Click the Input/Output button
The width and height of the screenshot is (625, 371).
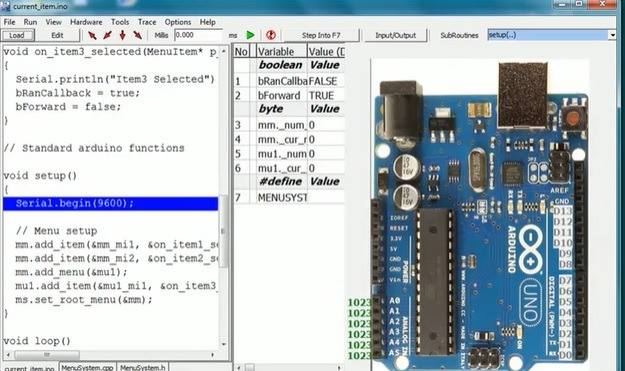click(x=395, y=35)
